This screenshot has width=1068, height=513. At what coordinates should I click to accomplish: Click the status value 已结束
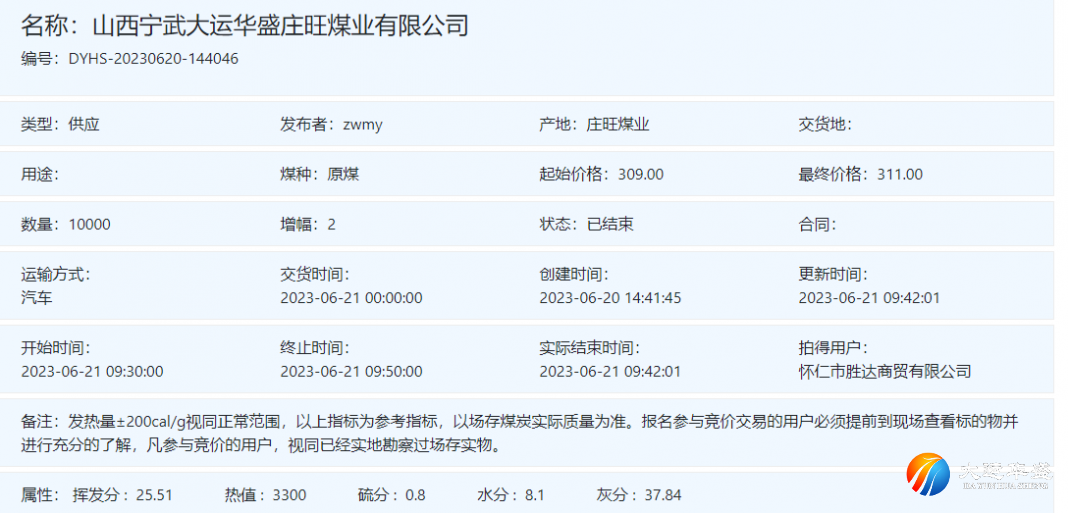pos(610,224)
